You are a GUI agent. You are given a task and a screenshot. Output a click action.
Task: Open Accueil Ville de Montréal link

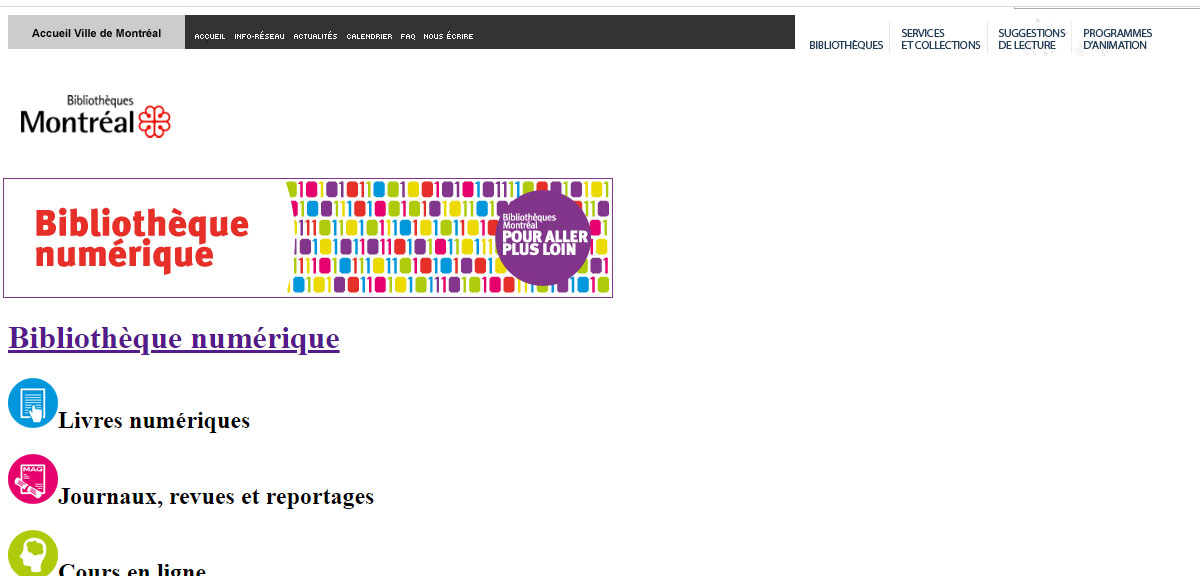click(x=96, y=33)
